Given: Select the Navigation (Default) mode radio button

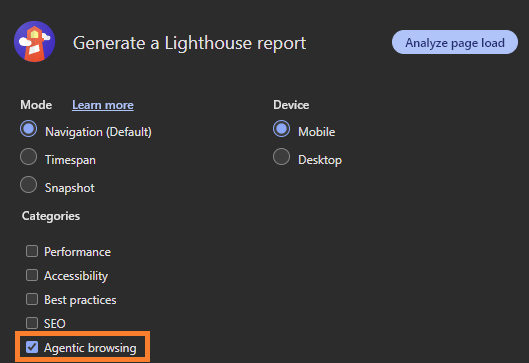Looking at the screenshot, I should pyautogui.click(x=28, y=129).
